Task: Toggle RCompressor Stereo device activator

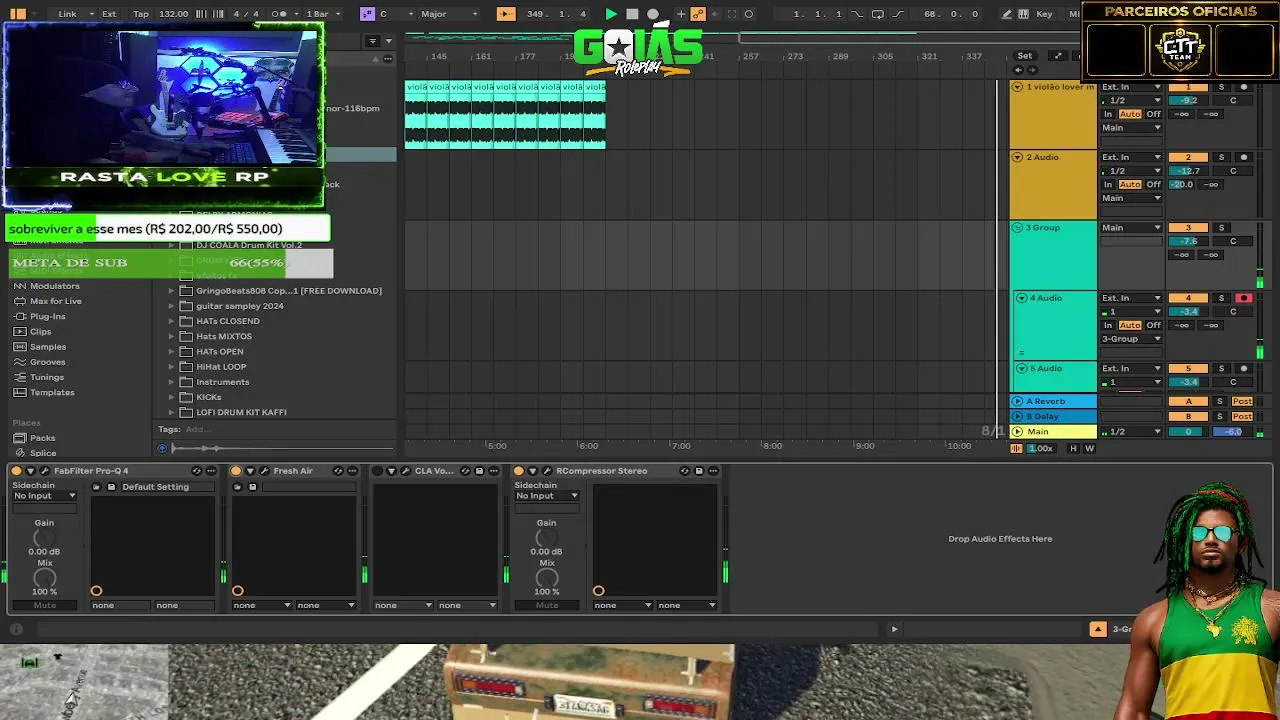Action: tap(518, 471)
